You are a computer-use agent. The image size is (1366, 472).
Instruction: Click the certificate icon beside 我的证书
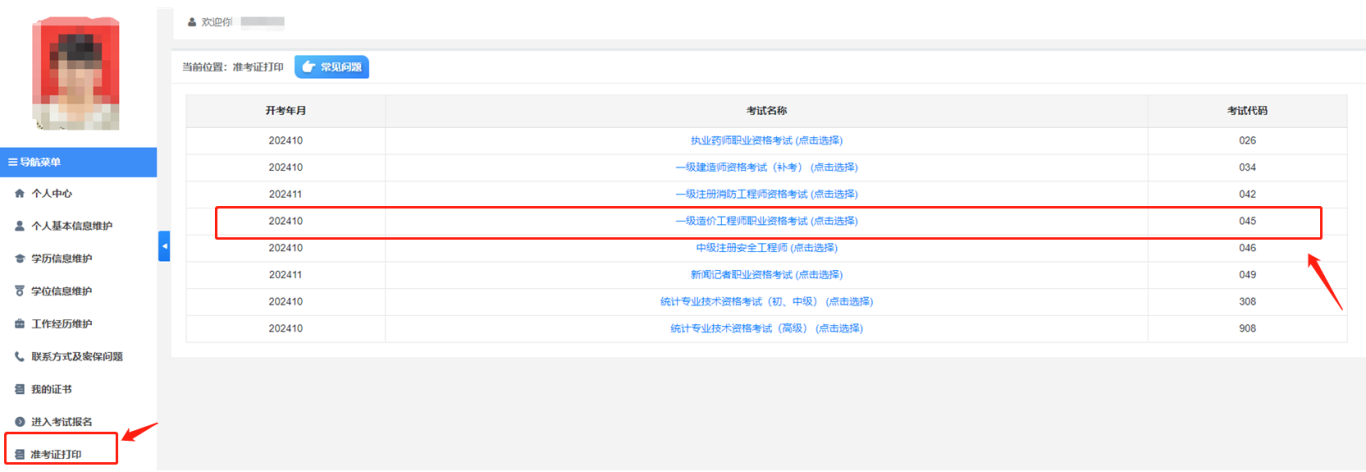tap(20, 389)
